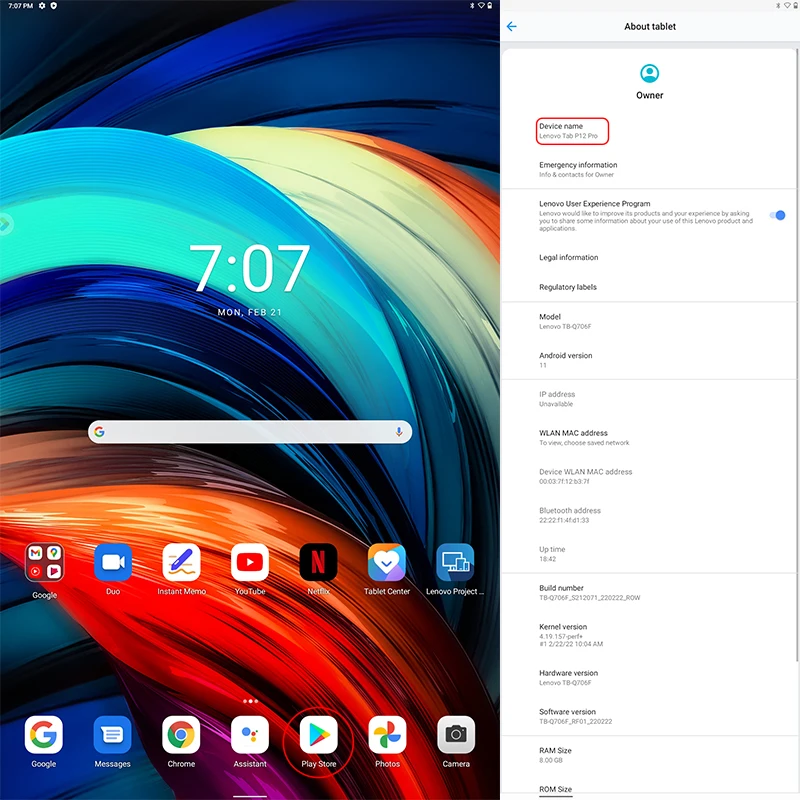Tap the Owner profile avatar
Image resolution: width=800 pixels, height=800 pixels.
coord(649,73)
